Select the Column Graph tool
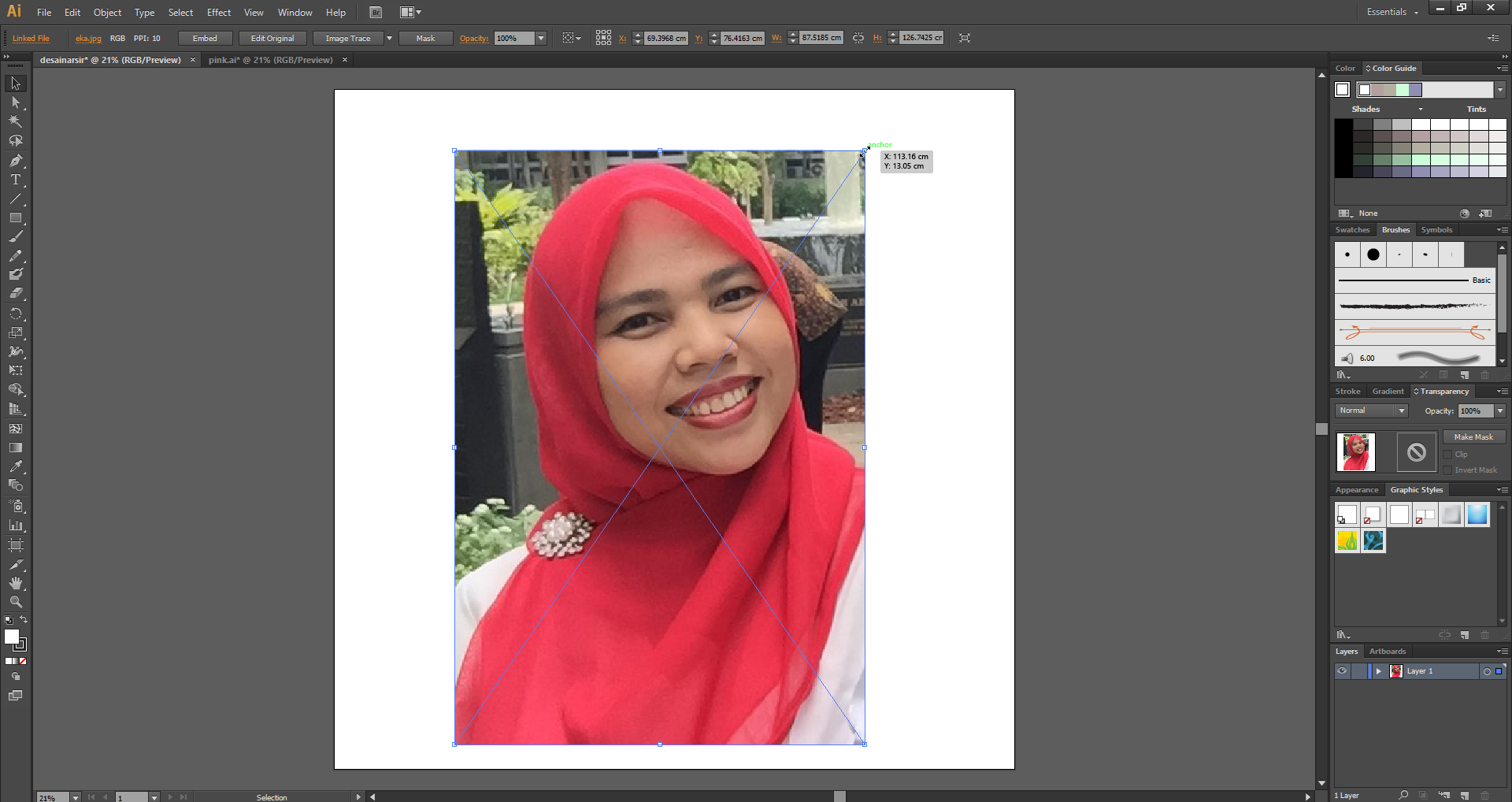This screenshot has width=1512, height=802. coord(16,525)
